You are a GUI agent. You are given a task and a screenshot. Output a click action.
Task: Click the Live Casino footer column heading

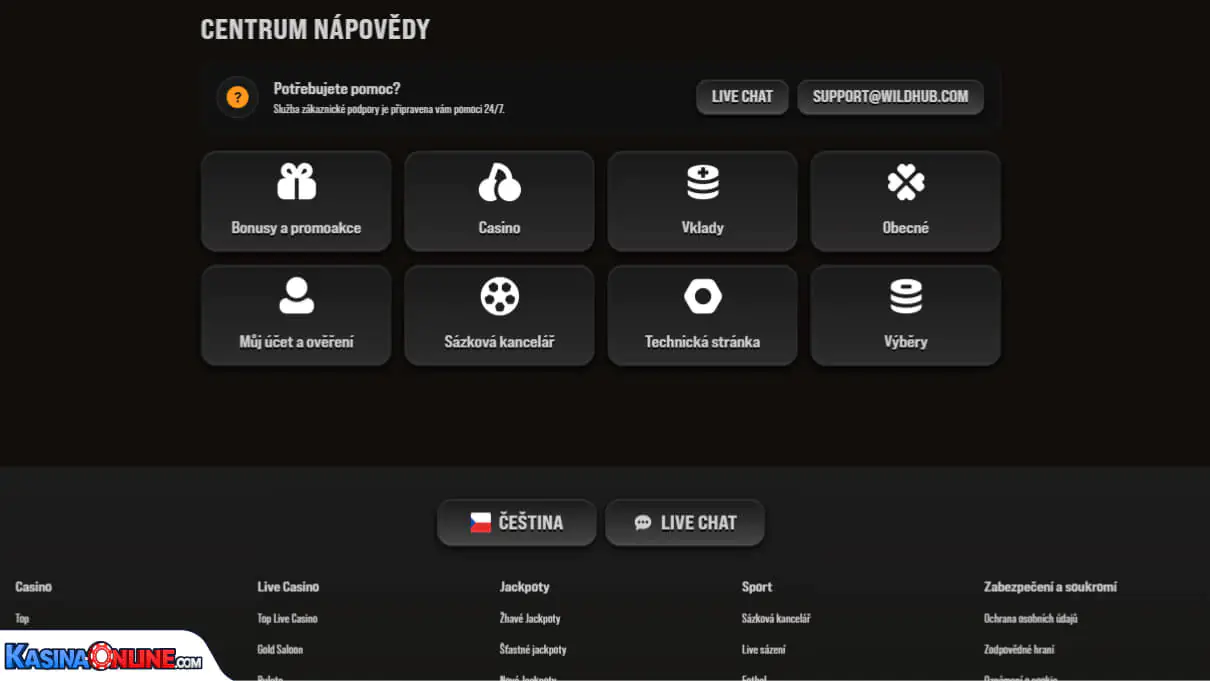(x=288, y=587)
